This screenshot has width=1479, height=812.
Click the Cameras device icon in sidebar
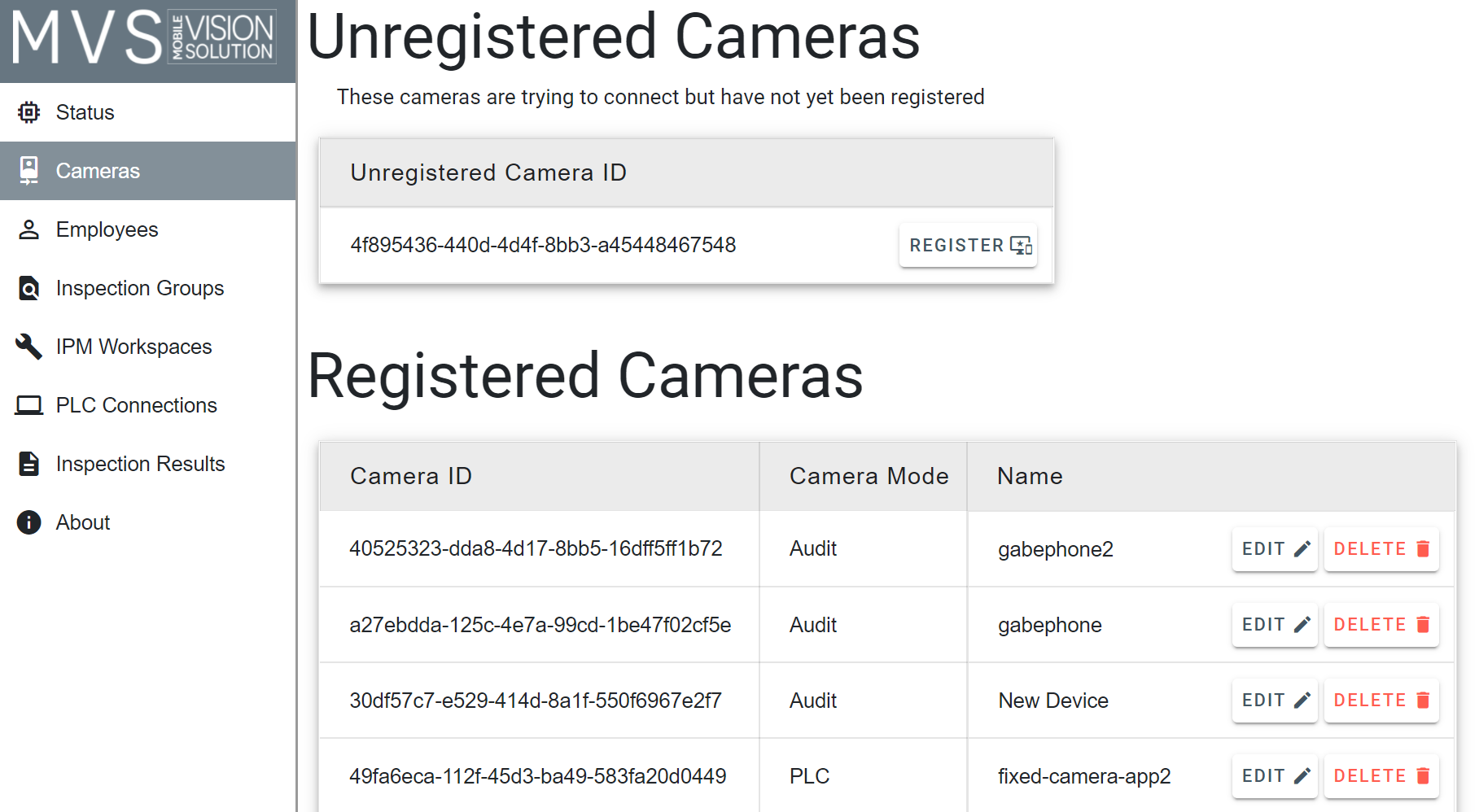tap(29, 170)
